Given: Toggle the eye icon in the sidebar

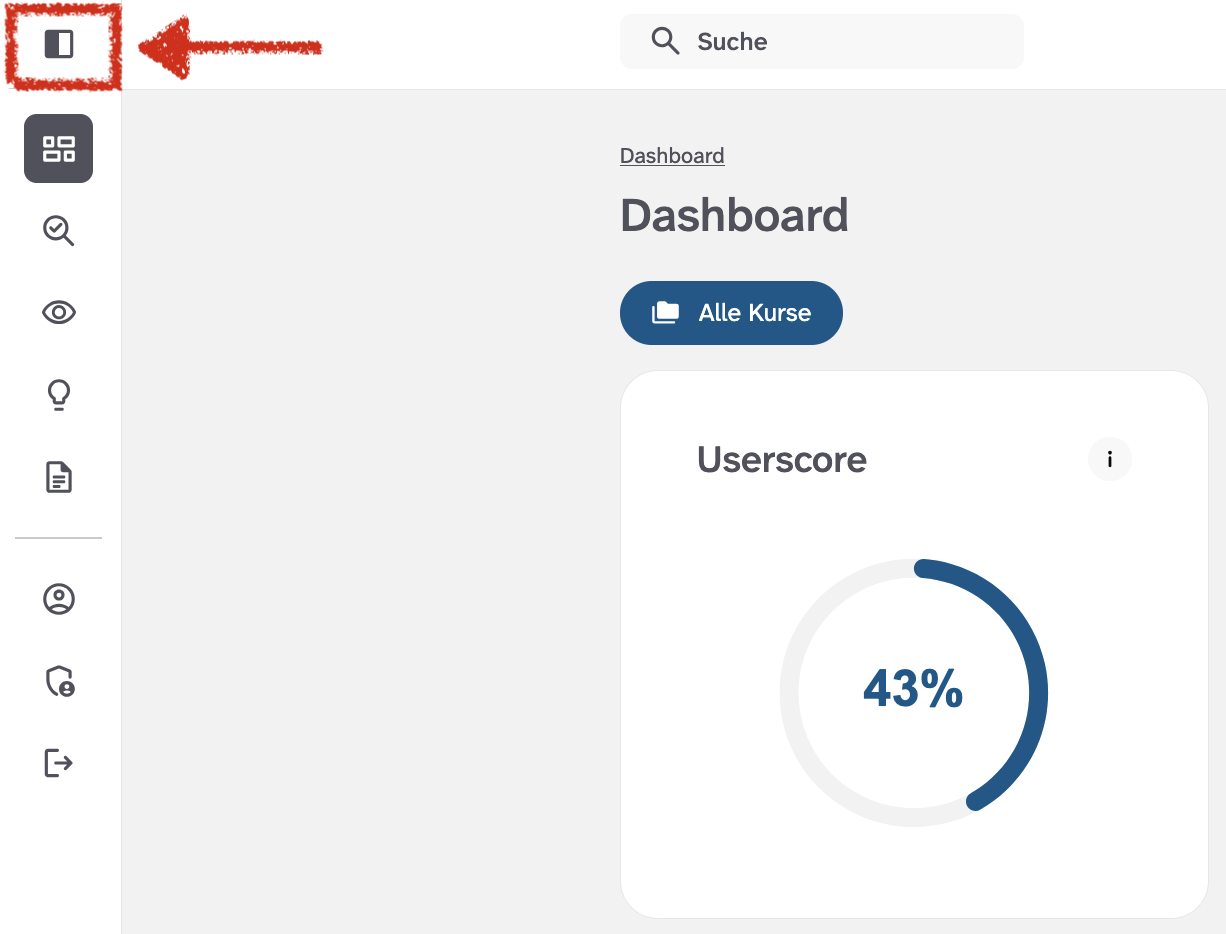Looking at the screenshot, I should point(58,312).
